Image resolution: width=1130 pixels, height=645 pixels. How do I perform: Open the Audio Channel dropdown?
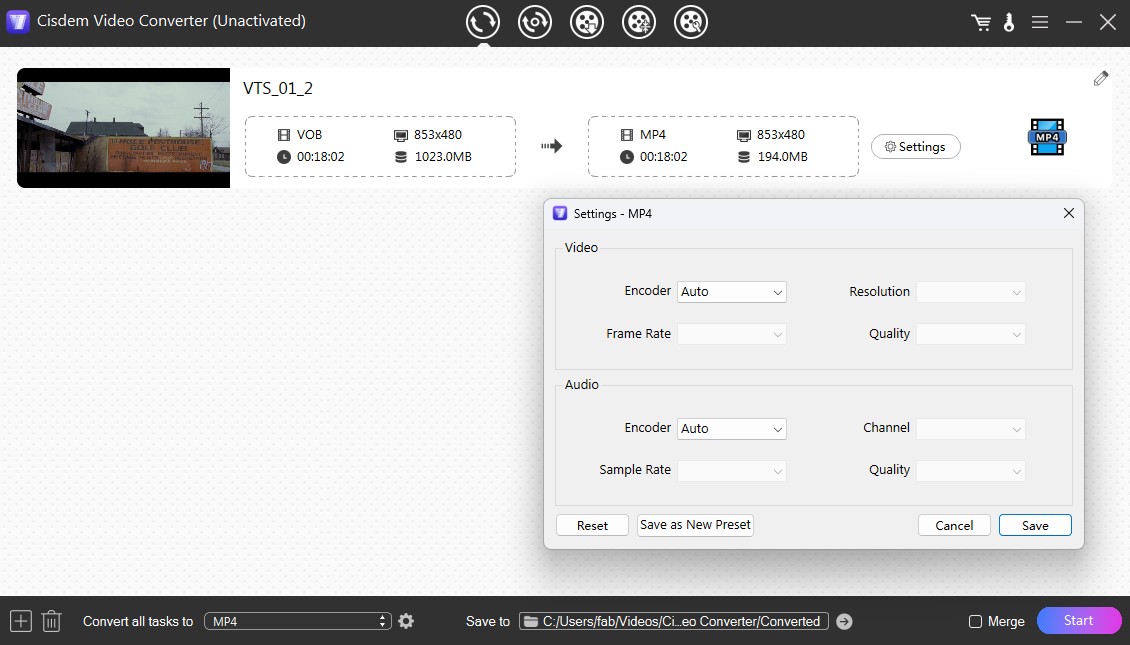click(970, 428)
